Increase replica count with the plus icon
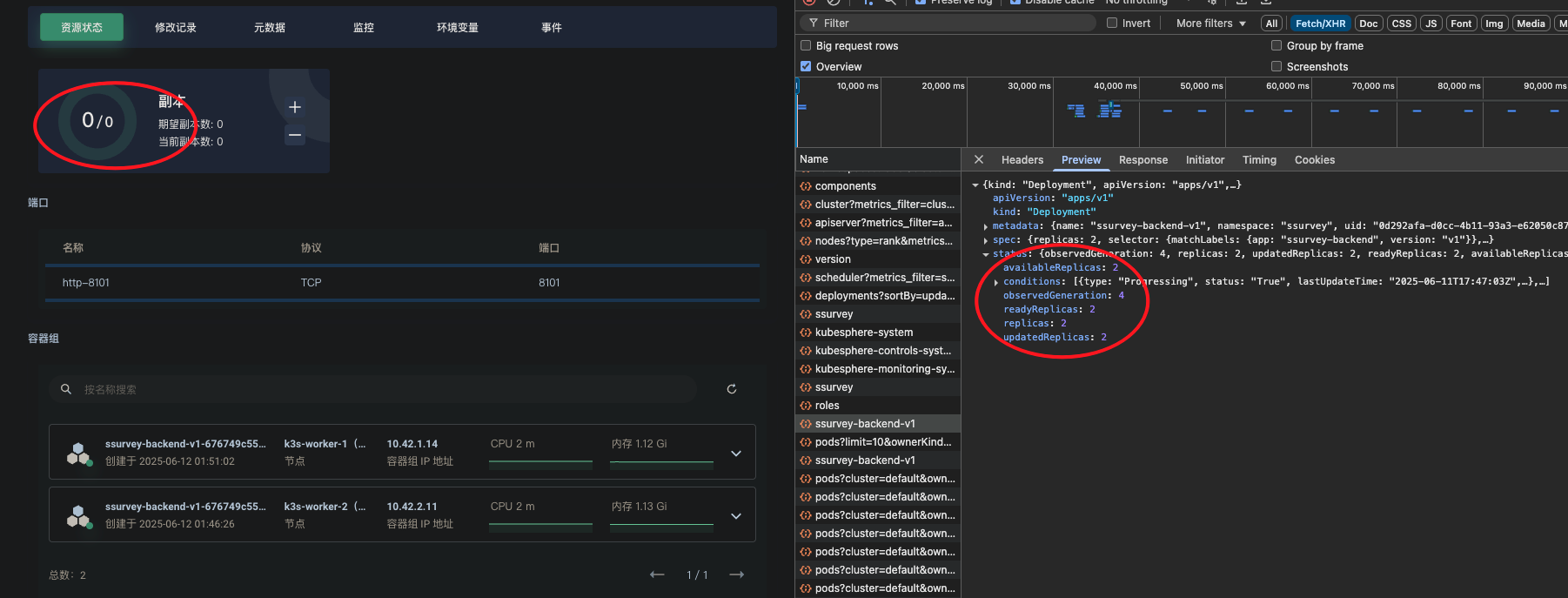This screenshot has height=598, width=1568. 295,107
